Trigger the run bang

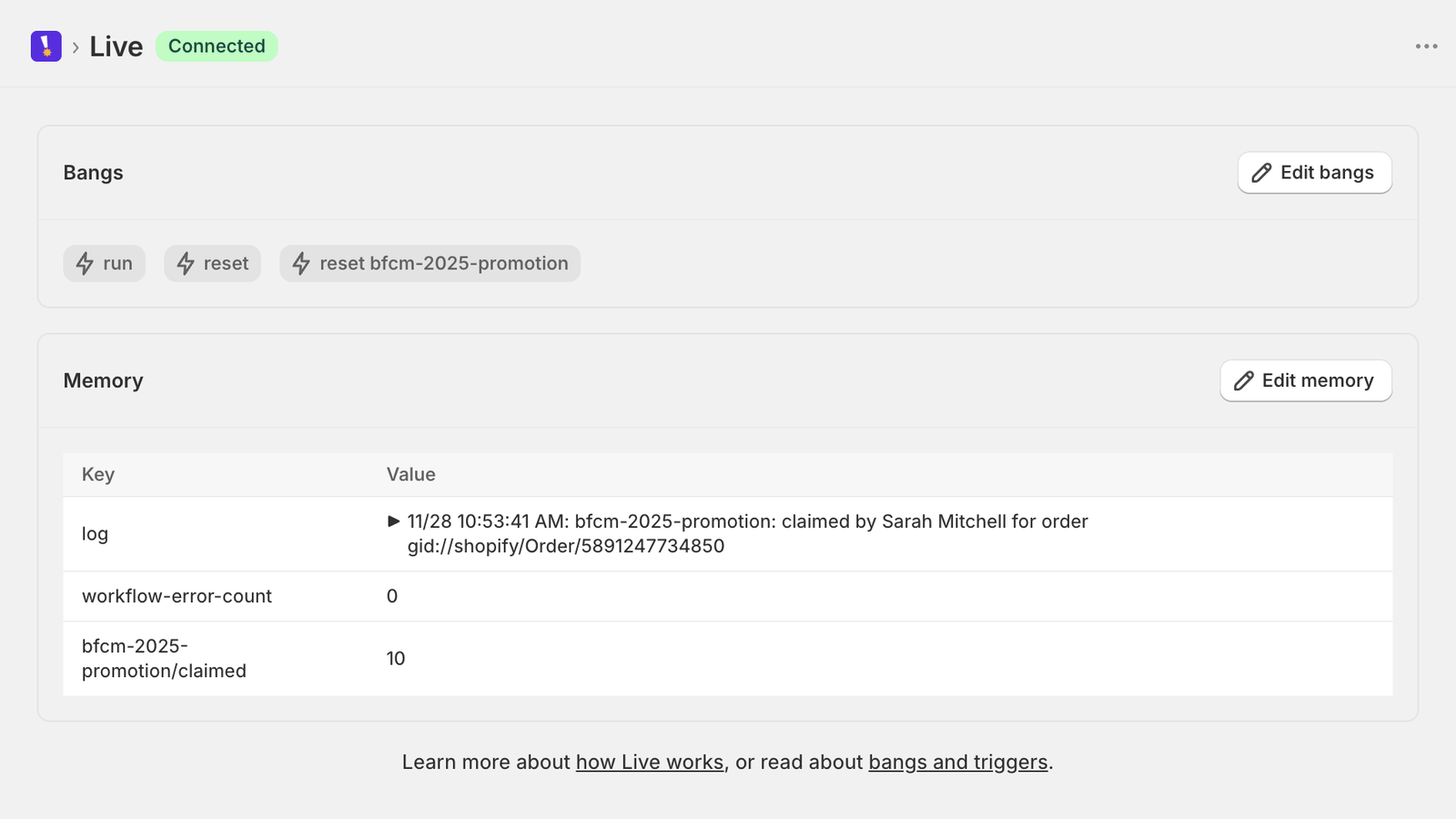pos(104,264)
